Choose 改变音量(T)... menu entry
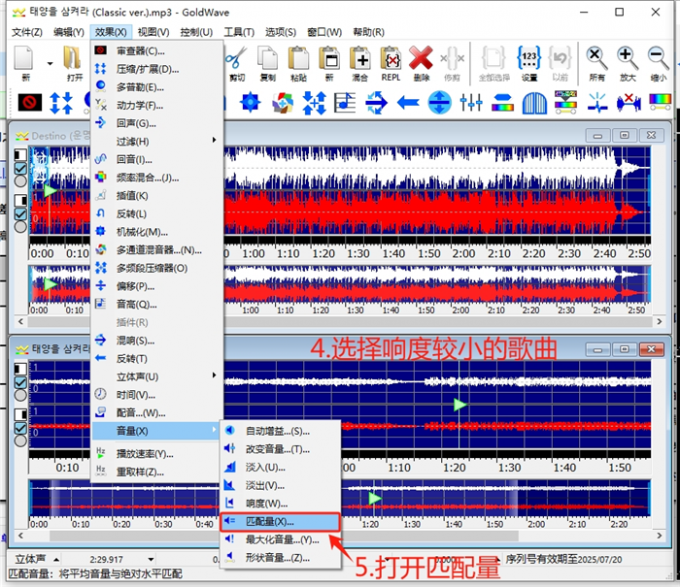The image size is (680, 587). coord(280,449)
